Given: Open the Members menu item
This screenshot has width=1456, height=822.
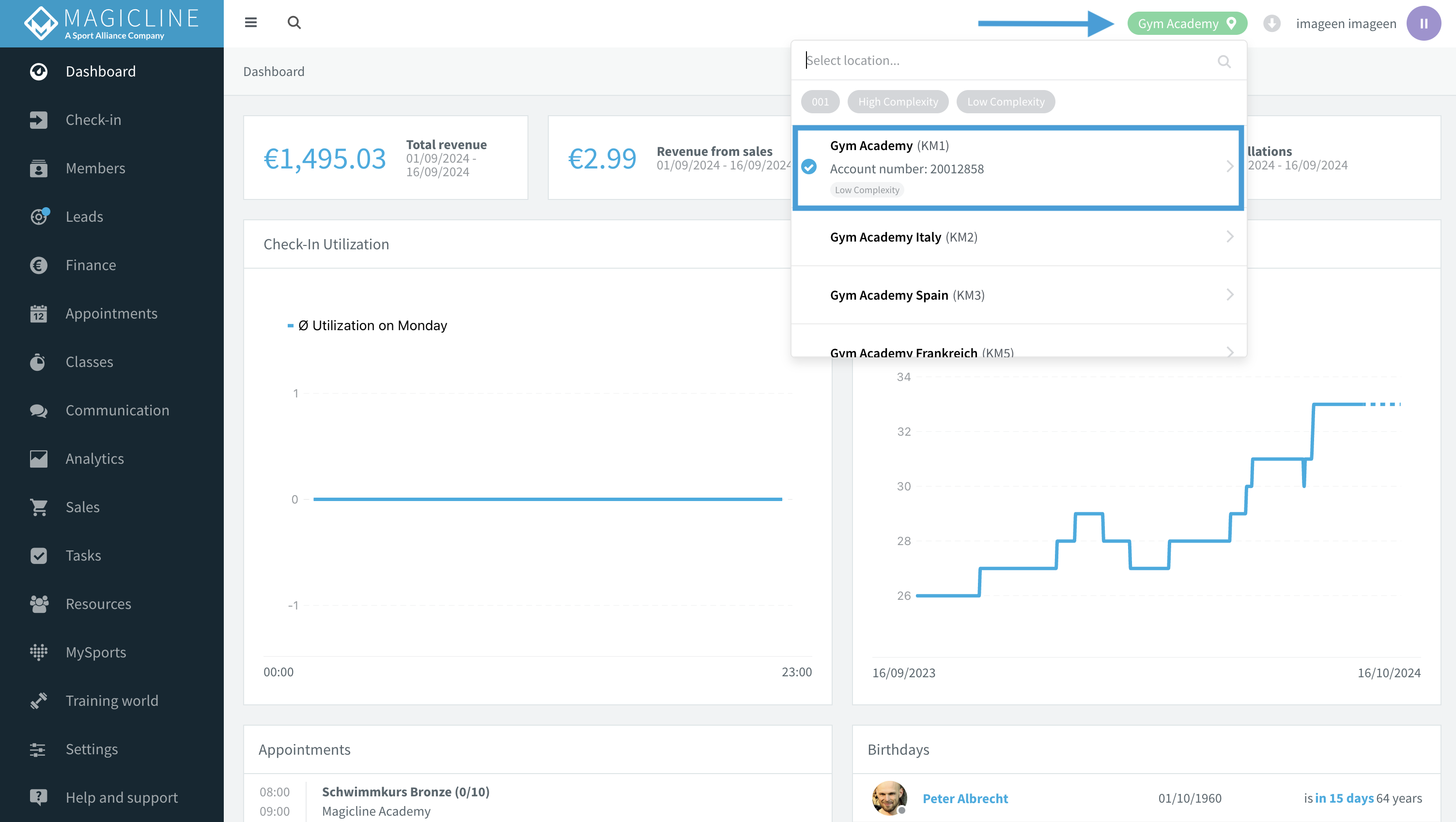Looking at the screenshot, I should [112, 168].
